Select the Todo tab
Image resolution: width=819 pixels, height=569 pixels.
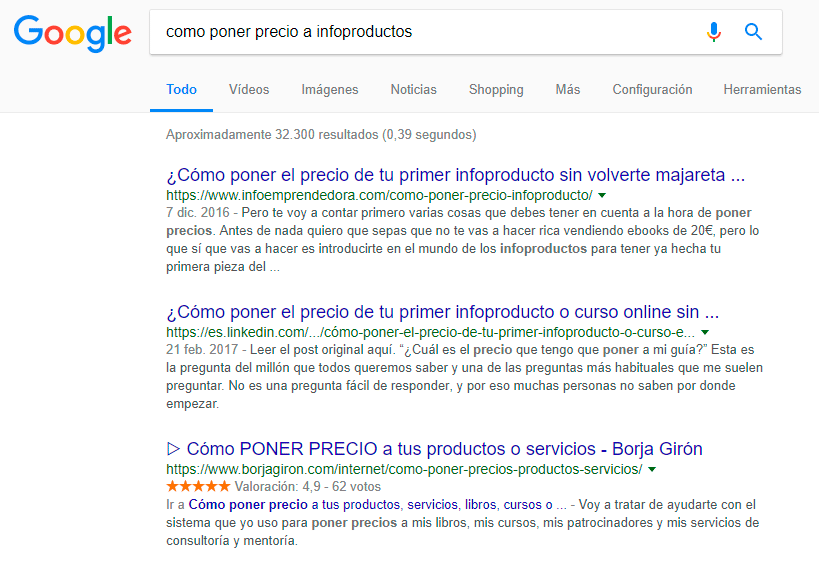tap(181, 90)
